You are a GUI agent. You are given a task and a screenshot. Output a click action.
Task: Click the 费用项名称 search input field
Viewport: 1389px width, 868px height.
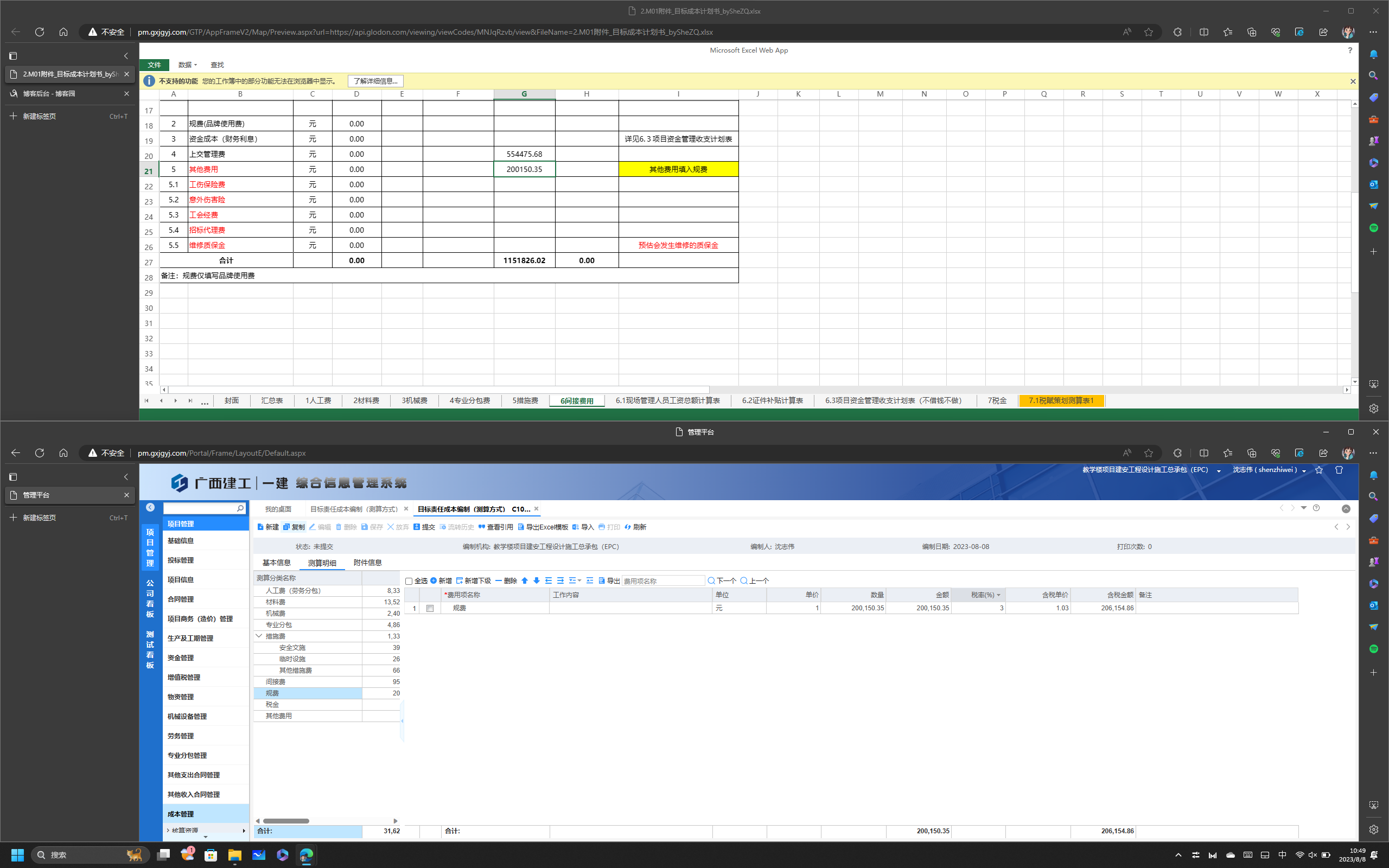coord(663,581)
